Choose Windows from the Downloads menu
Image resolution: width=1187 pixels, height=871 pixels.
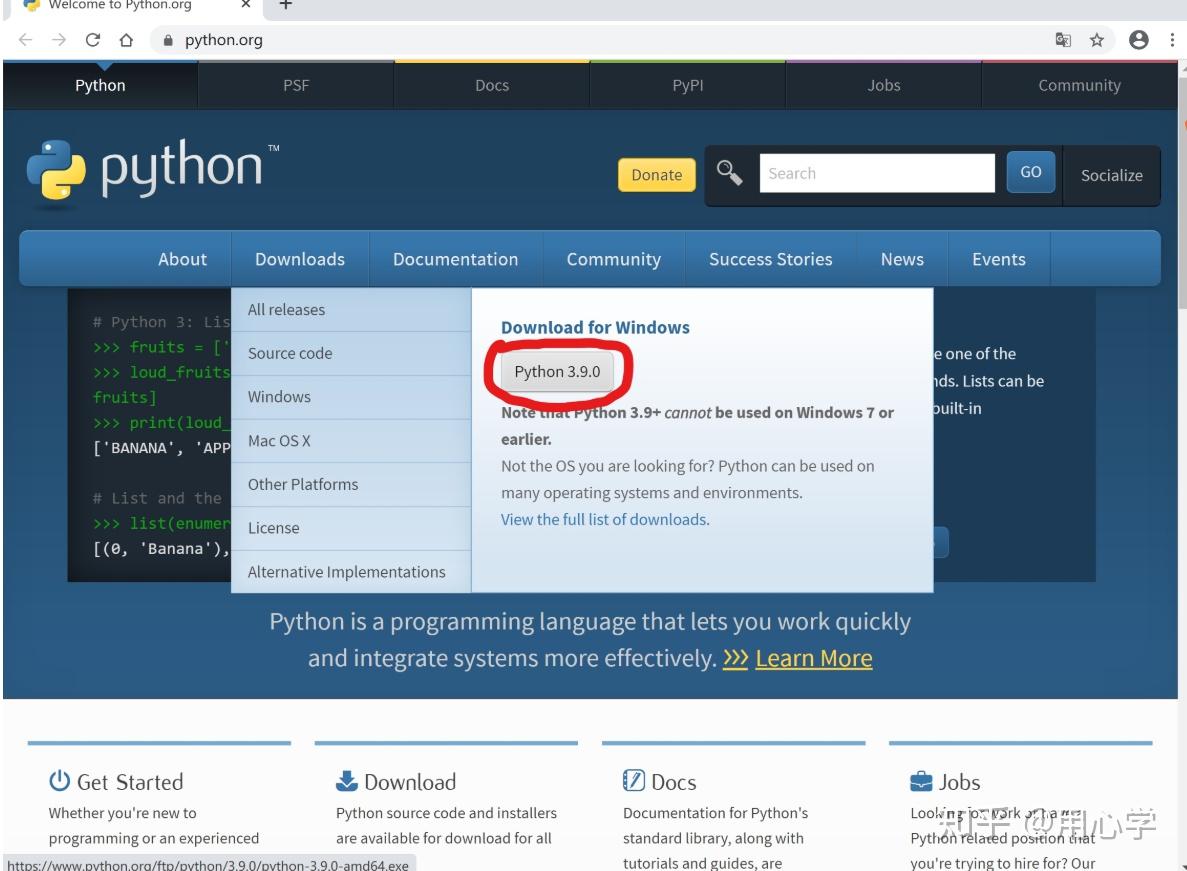[279, 396]
